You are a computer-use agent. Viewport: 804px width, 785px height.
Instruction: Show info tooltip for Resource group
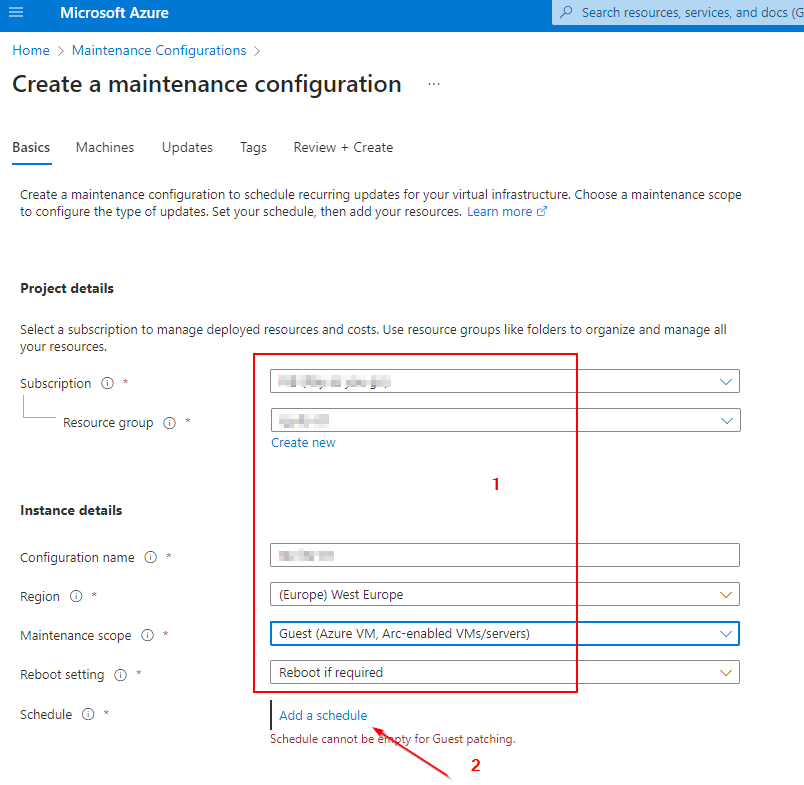coord(169,422)
